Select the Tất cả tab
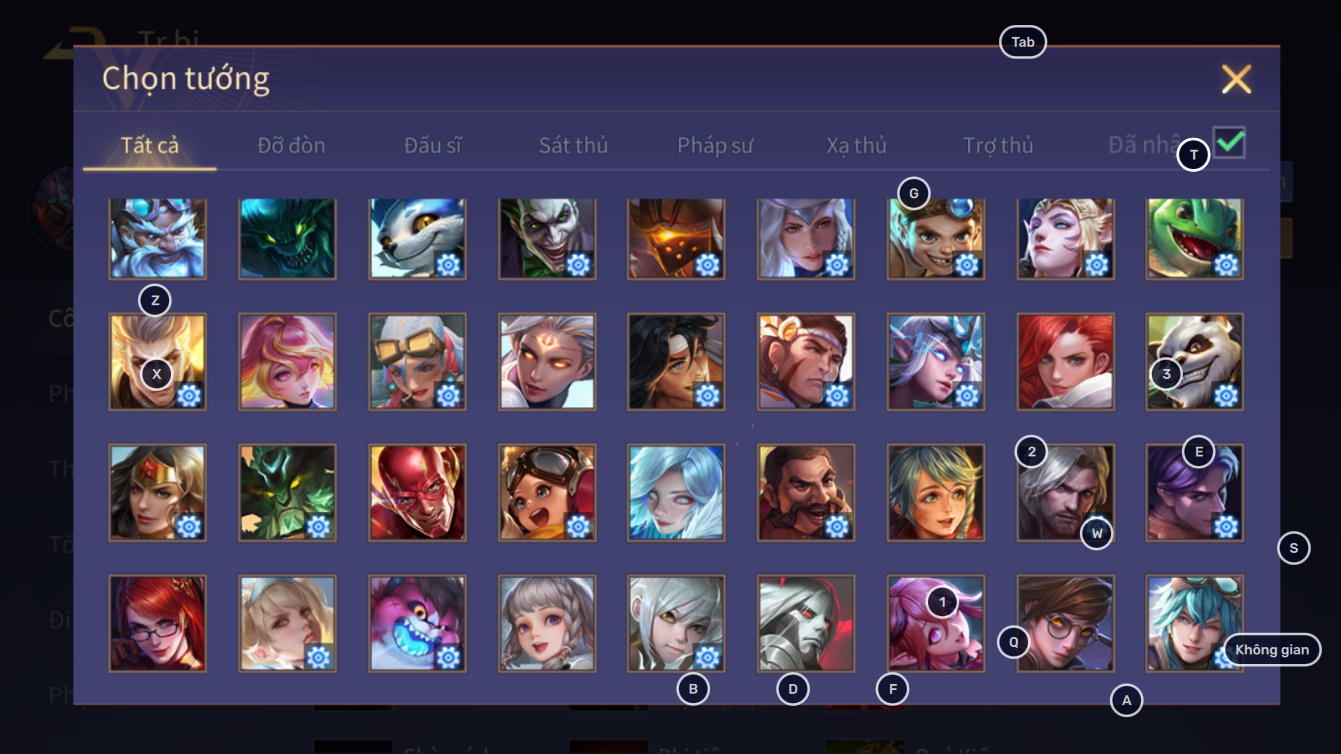 pos(150,145)
